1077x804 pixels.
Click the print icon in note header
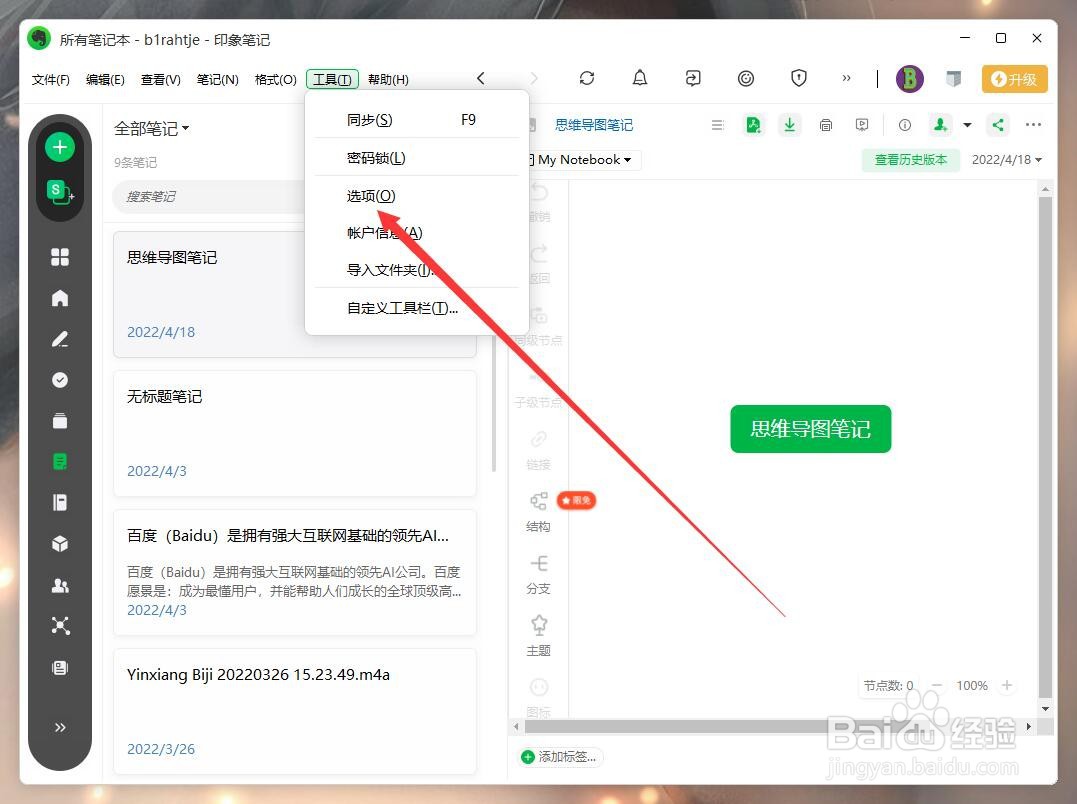pos(826,125)
